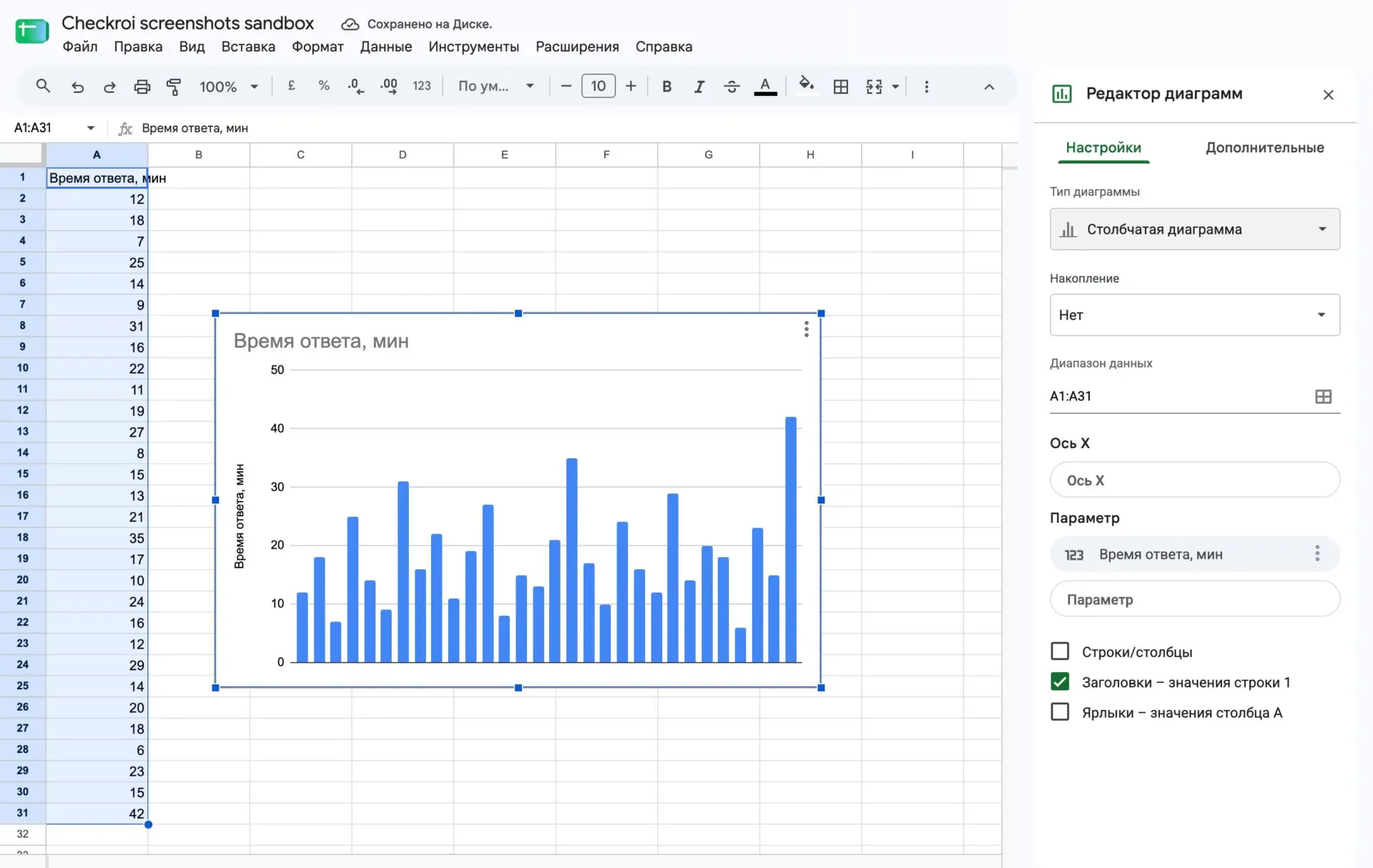Click the select data range grid icon
The image size is (1373, 868).
pos(1323,396)
